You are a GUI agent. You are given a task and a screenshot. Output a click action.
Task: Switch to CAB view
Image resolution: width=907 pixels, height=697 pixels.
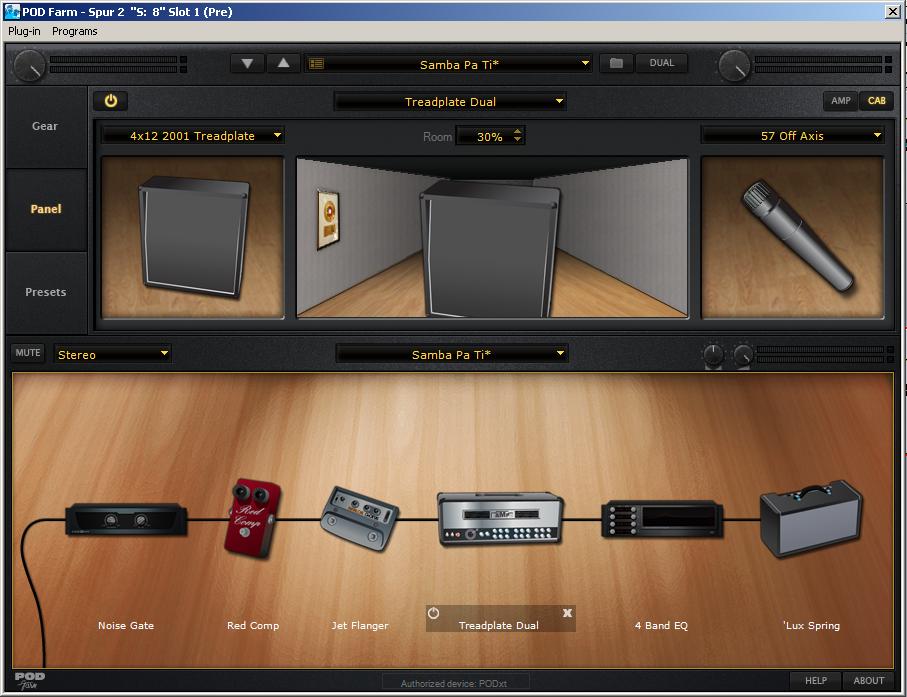click(x=876, y=101)
